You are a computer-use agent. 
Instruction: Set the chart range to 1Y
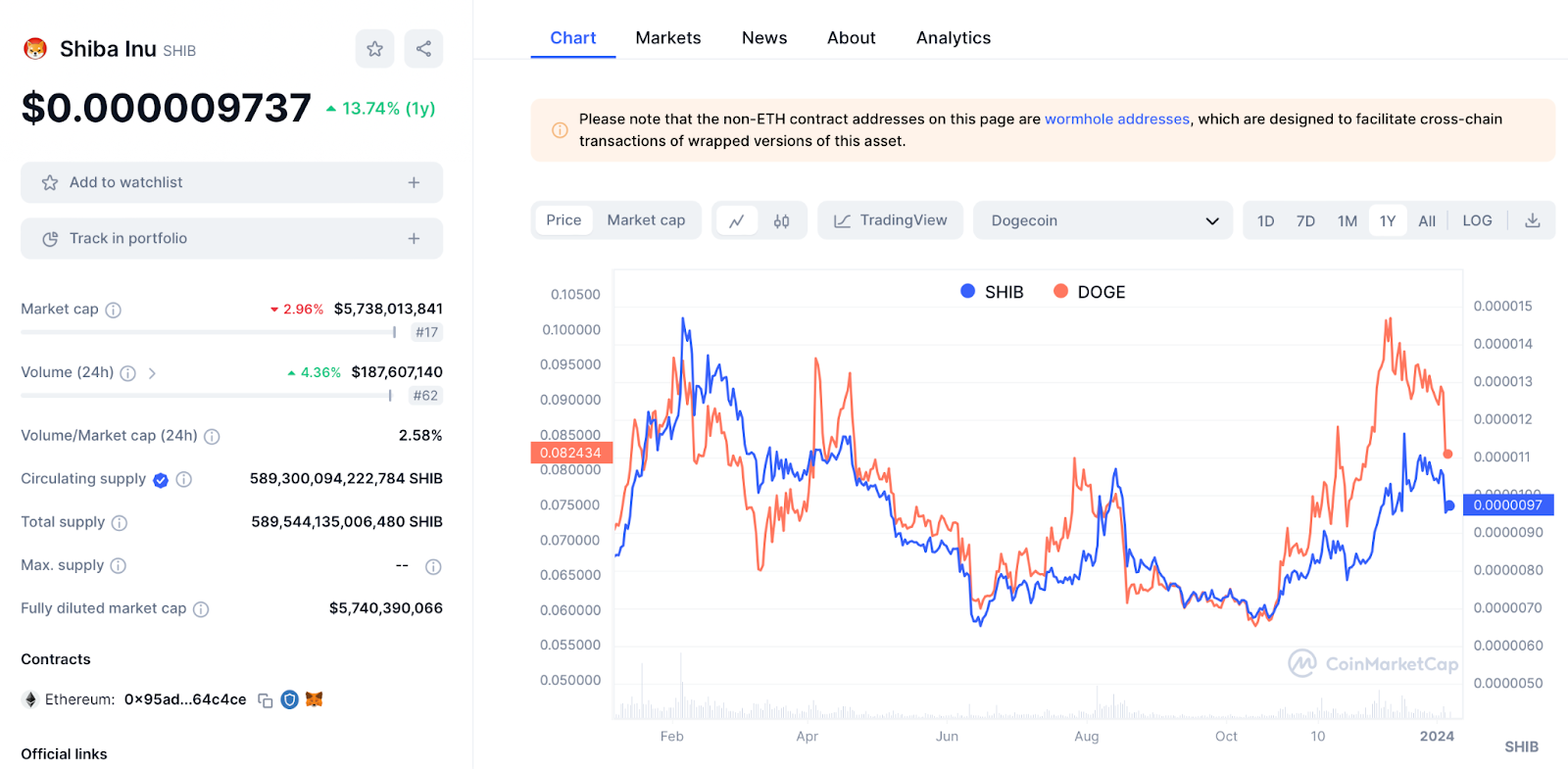click(1388, 221)
